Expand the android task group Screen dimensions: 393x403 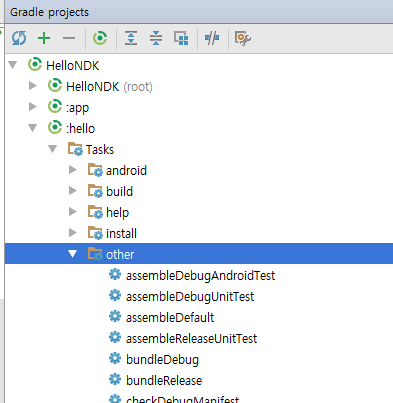click(x=73, y=170)
